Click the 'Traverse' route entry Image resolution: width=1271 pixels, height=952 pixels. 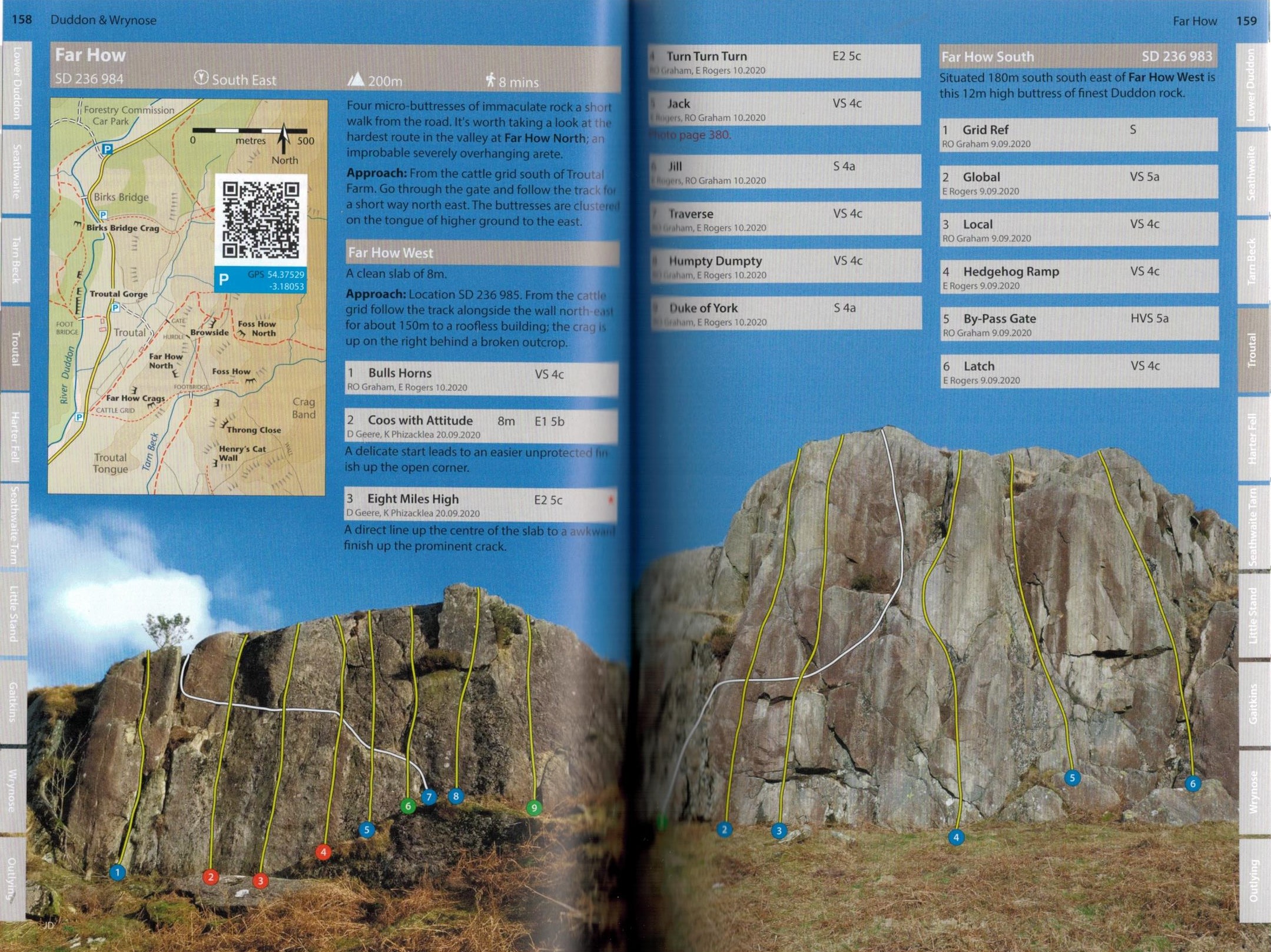[785, 219]
